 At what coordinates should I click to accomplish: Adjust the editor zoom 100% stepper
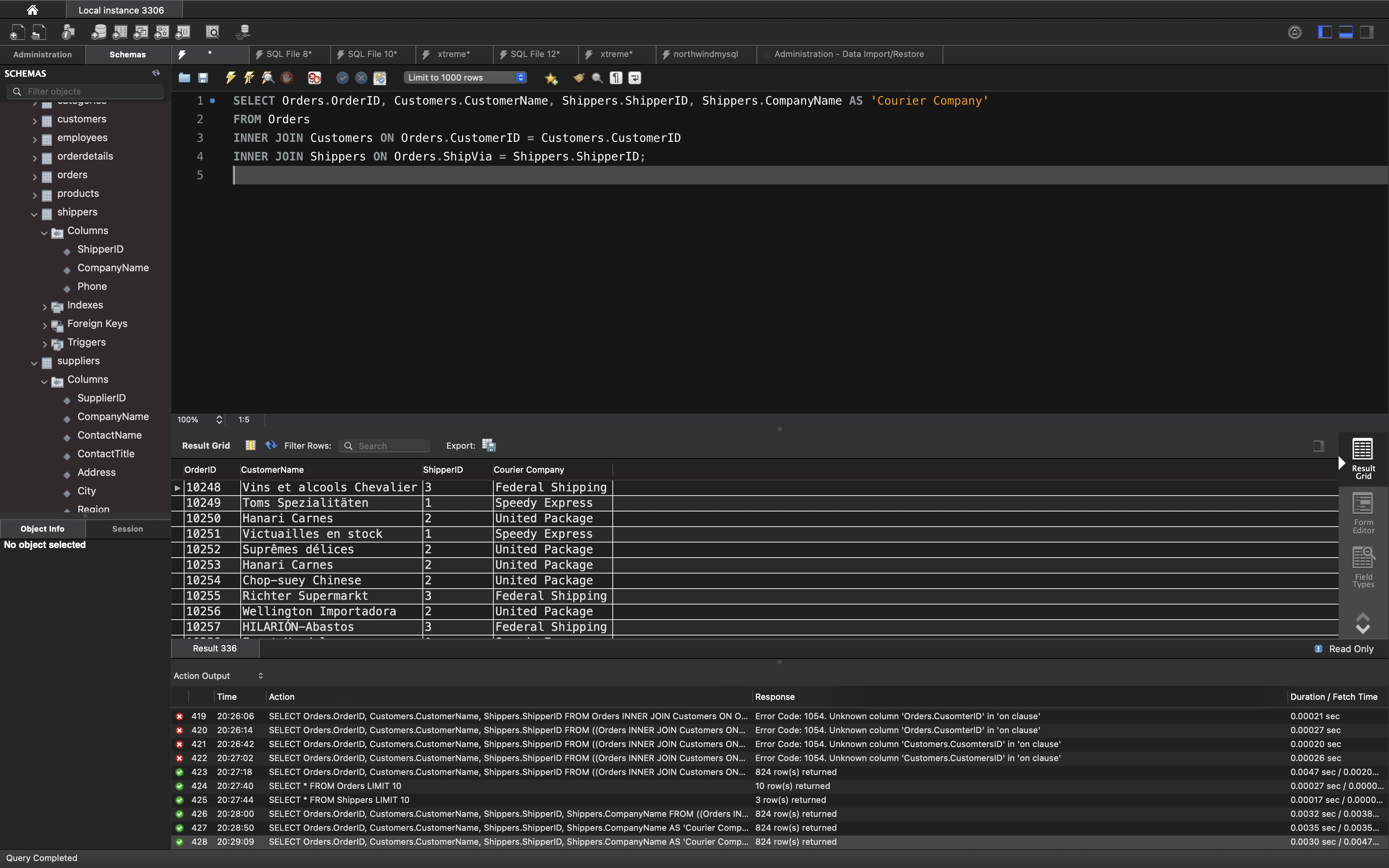click(x=219, y=420)
